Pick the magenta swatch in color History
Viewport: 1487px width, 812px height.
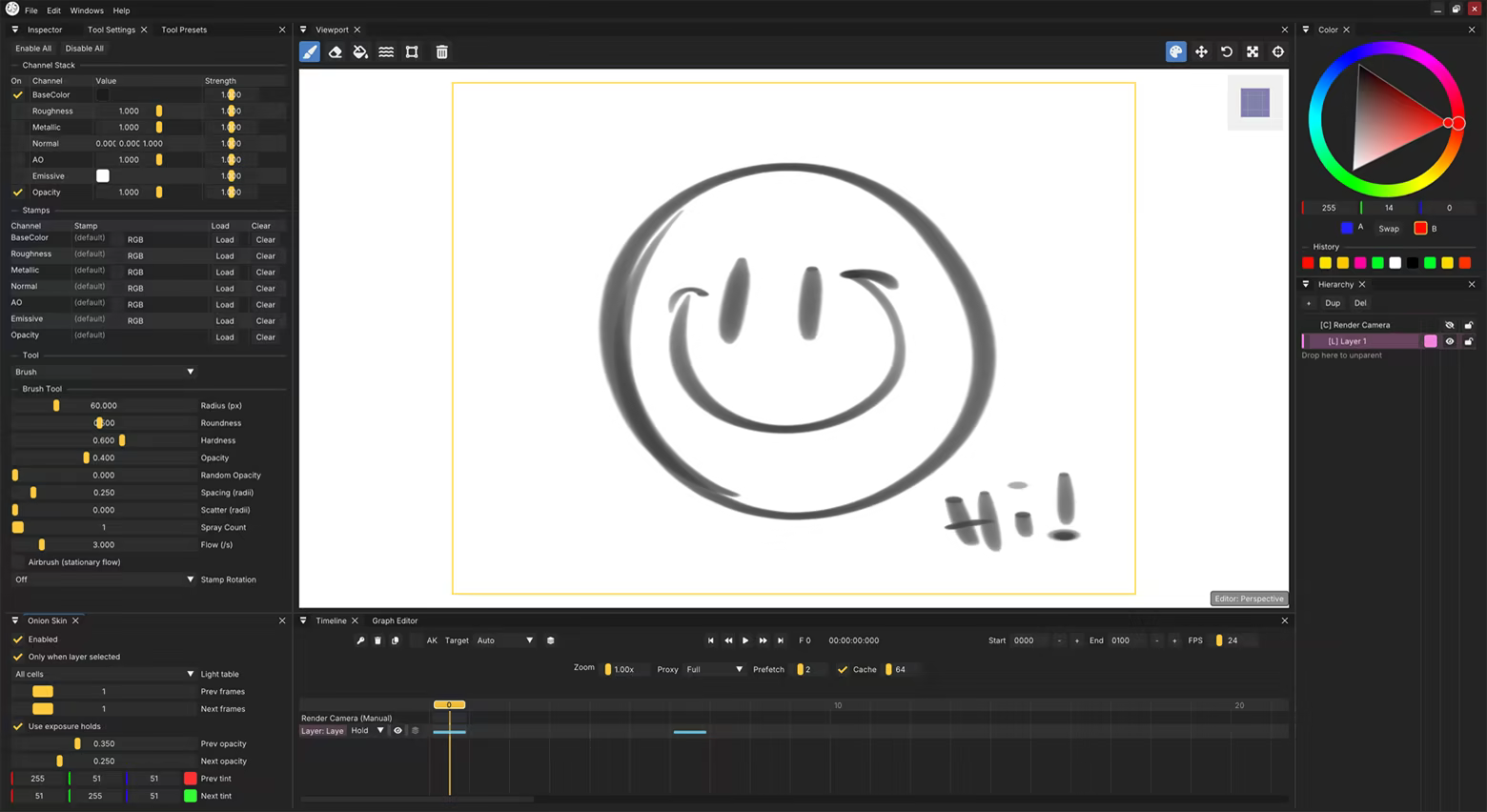[1360, 263]
